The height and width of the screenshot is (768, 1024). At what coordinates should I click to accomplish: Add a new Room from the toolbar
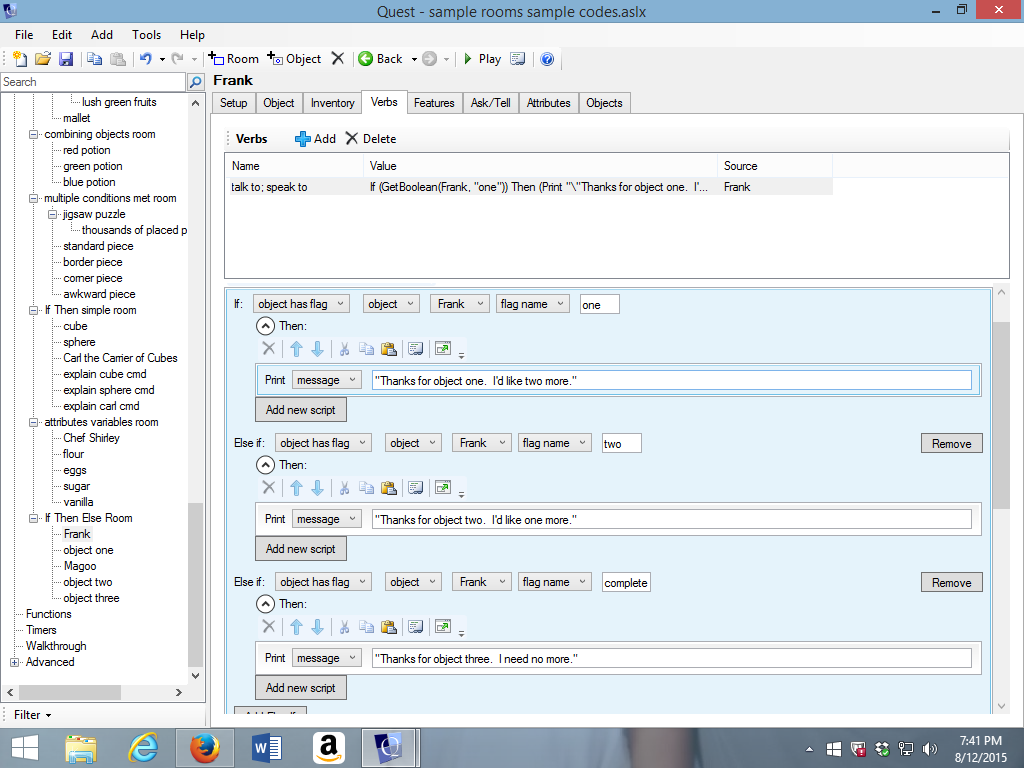[x=234, y=59]
